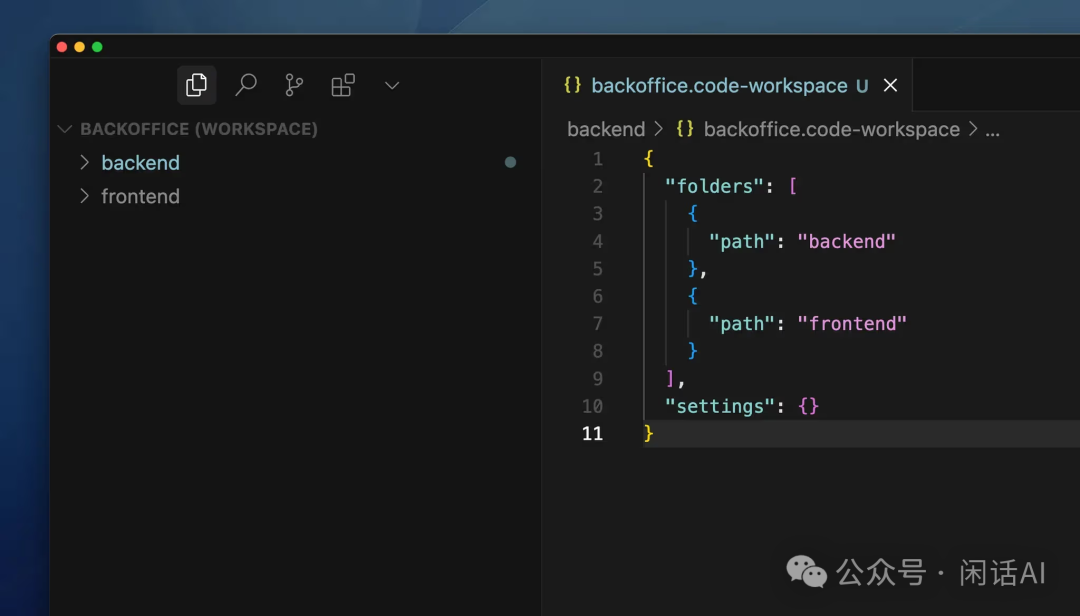Click the JSON braces icon in breadcrumb
This screenshot has height=616, width=1080.
[685, 129]
